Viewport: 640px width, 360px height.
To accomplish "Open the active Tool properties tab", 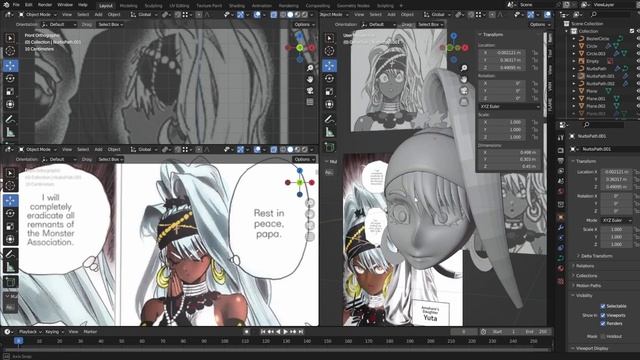I will tap(561, 138).
